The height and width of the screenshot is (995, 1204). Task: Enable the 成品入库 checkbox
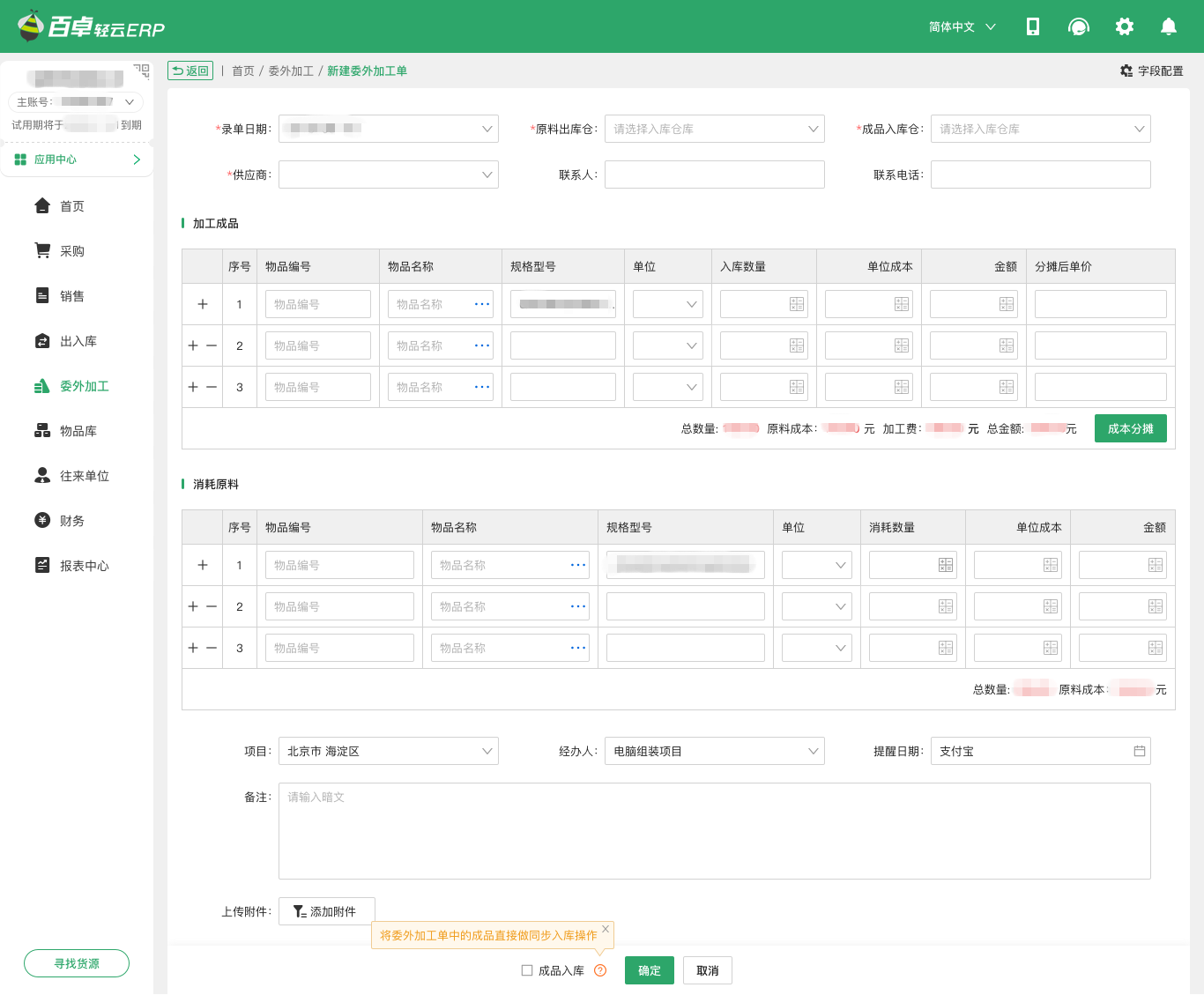527,970
